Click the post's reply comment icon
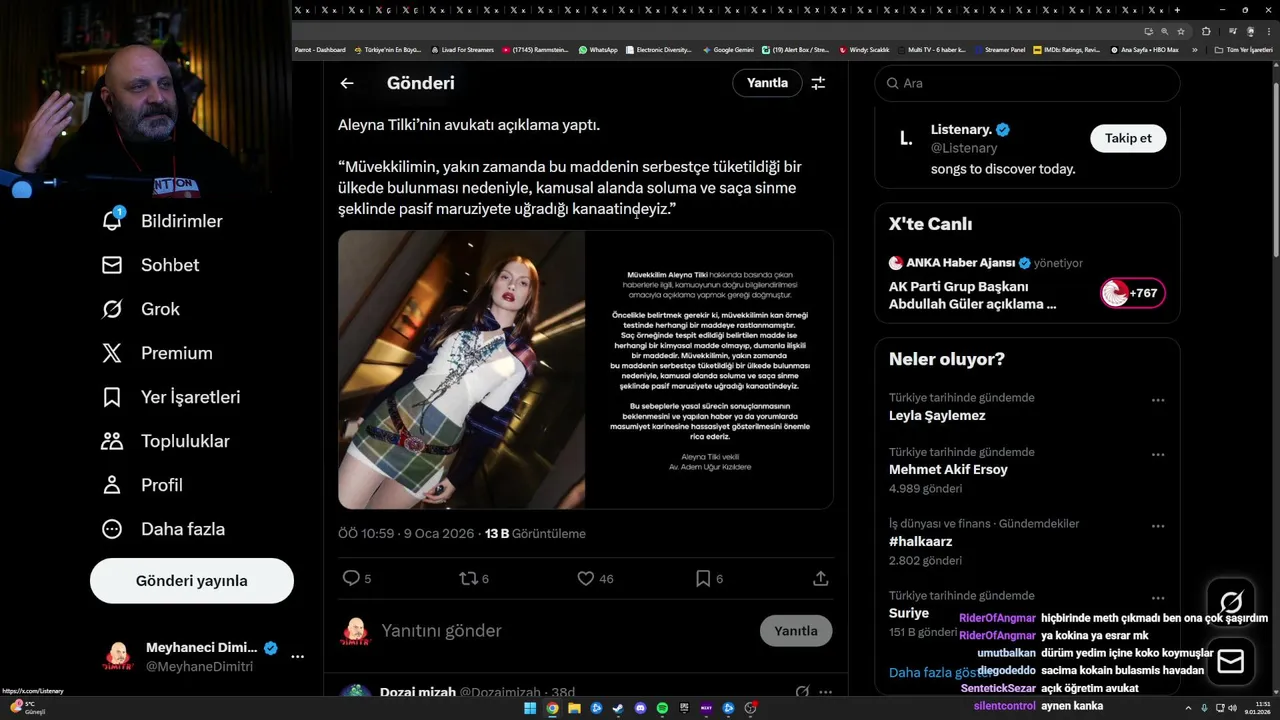 pos(351,578)
